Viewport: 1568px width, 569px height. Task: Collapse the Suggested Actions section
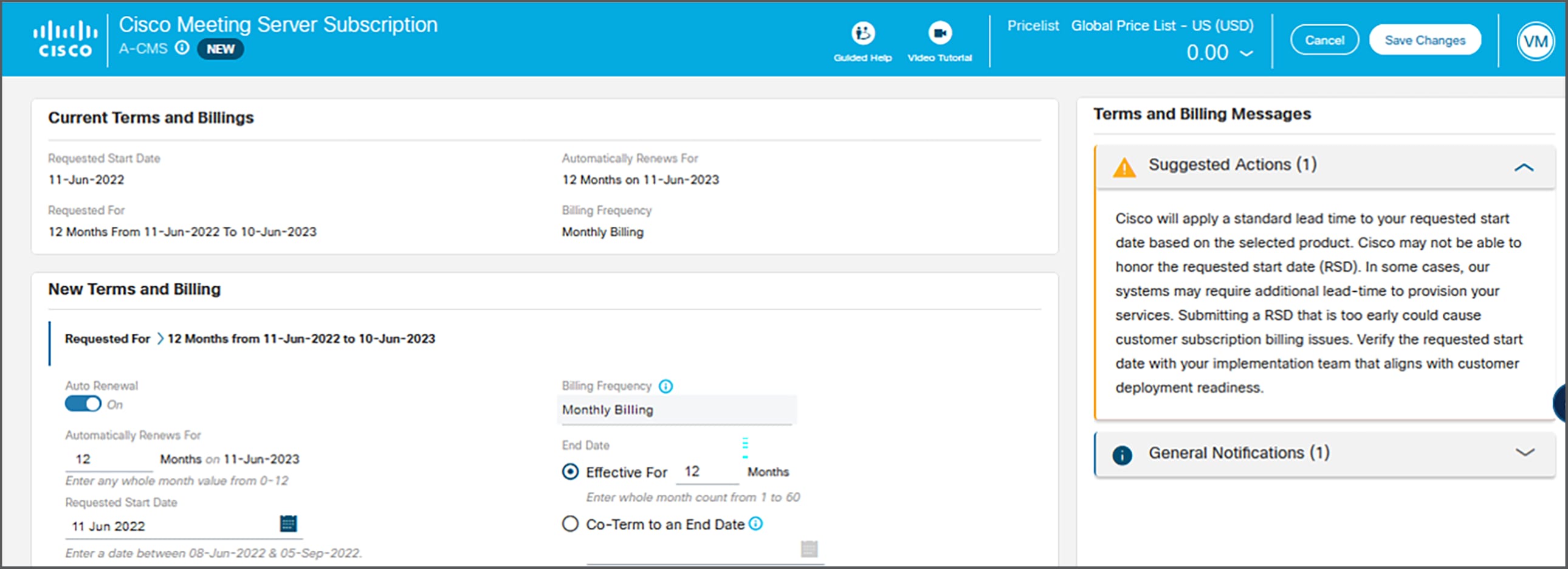tap(1524, 167)
